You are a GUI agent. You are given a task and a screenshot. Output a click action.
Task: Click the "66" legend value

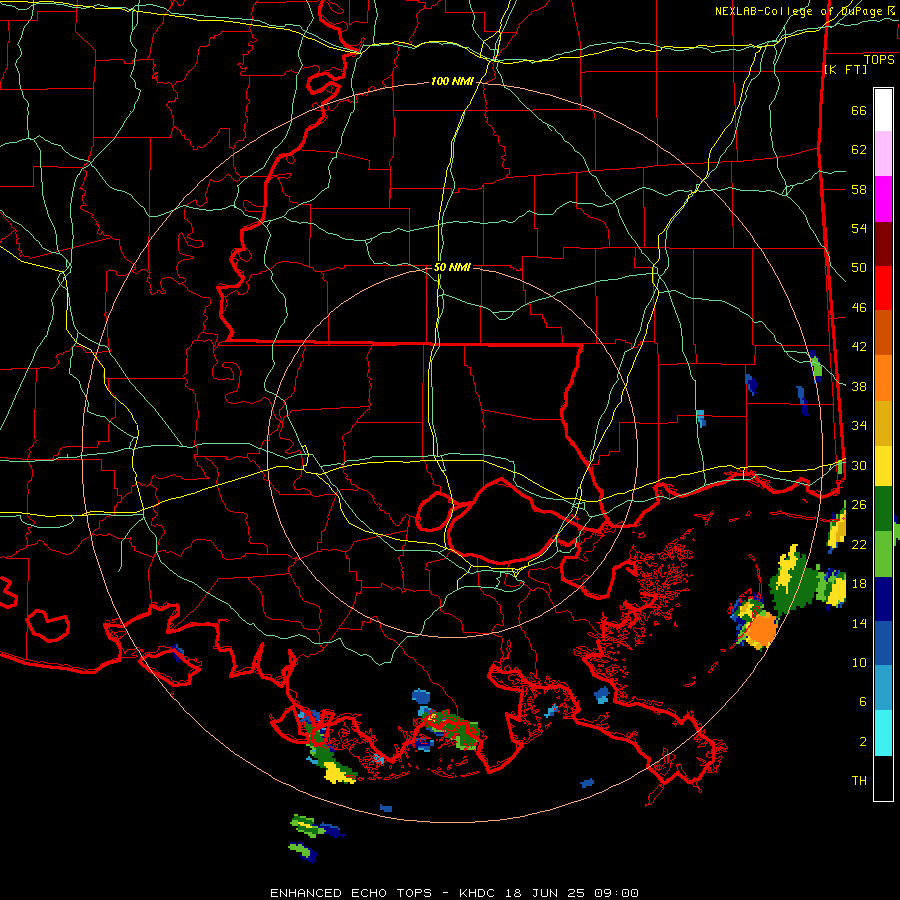point(859,110)
